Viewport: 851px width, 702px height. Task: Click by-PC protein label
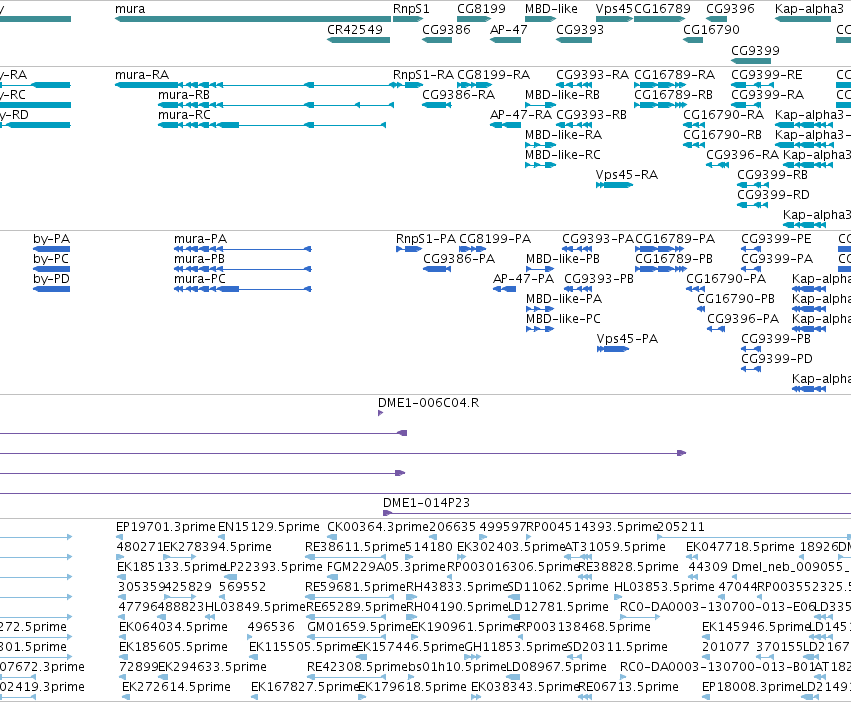pyautogui.click(x=51, y=258)
